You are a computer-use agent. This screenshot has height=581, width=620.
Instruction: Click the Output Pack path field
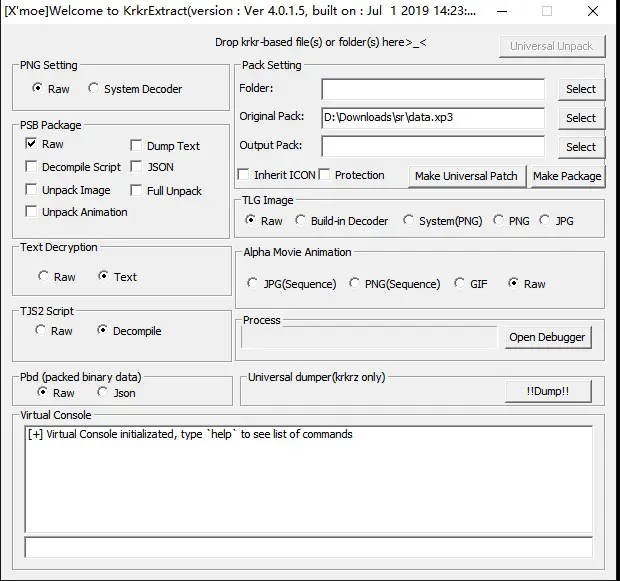tap(433, 147)
